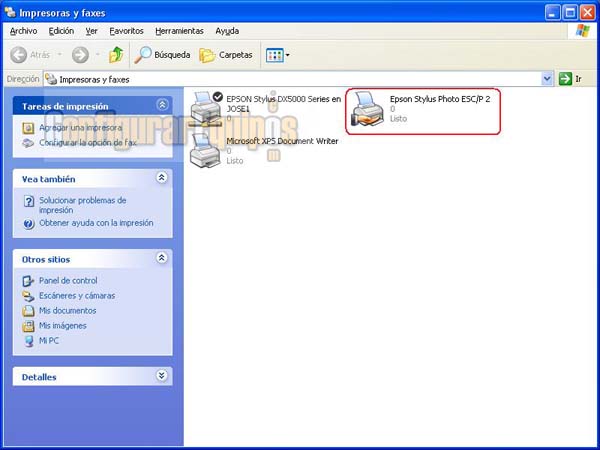This screenshot has height=450, width=600.
Task: Open the Vistas view-mode button
Action: (274, 55)
